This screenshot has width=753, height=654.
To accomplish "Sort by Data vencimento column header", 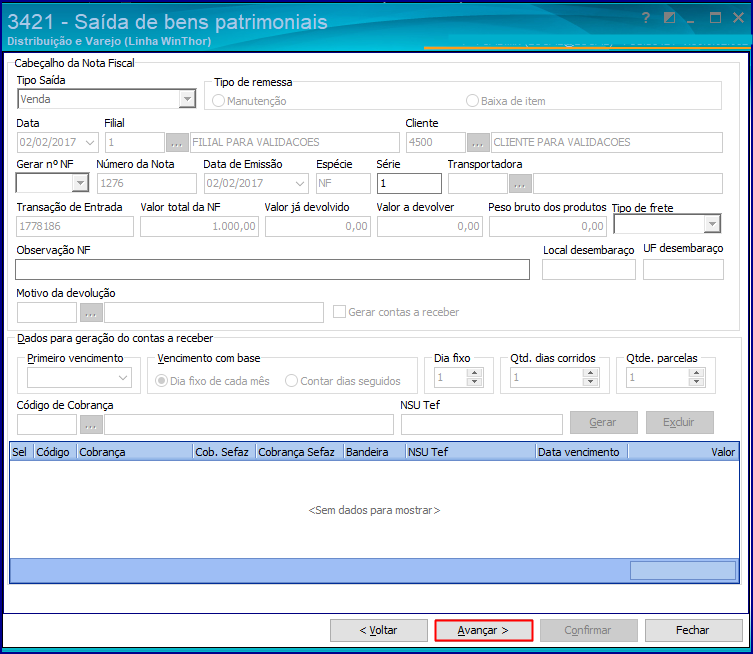I will tap(581, 452).
